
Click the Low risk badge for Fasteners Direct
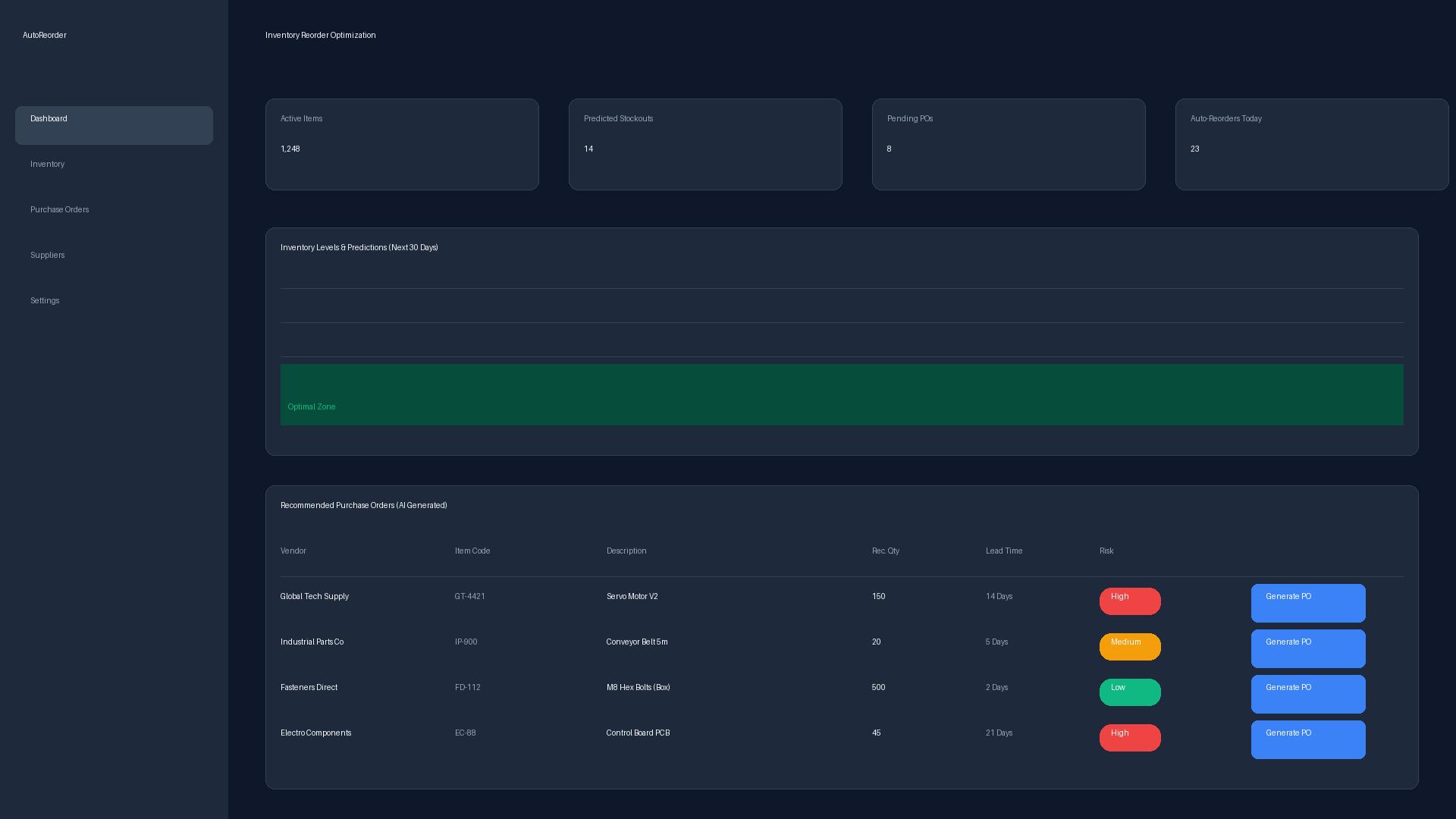1129,692
